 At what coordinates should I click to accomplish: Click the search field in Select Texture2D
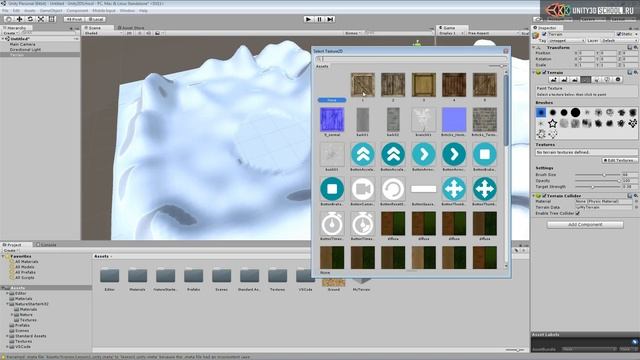[411, 59]
